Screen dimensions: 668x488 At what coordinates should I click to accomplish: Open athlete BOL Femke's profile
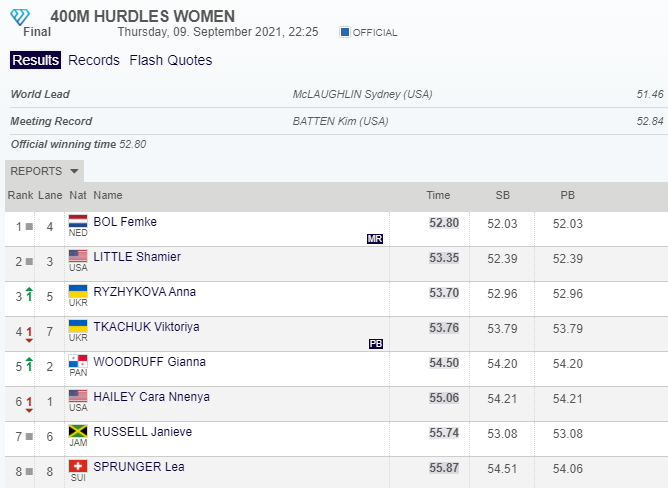(125, 222)
